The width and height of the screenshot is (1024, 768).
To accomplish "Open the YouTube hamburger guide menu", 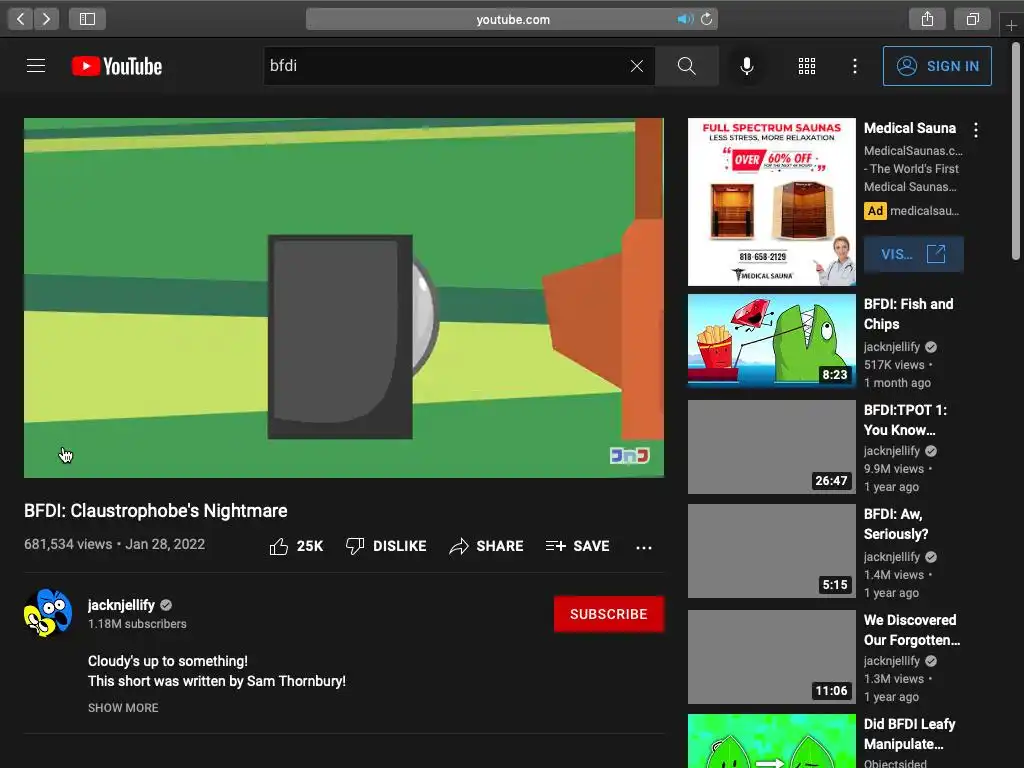I will 36,66.
